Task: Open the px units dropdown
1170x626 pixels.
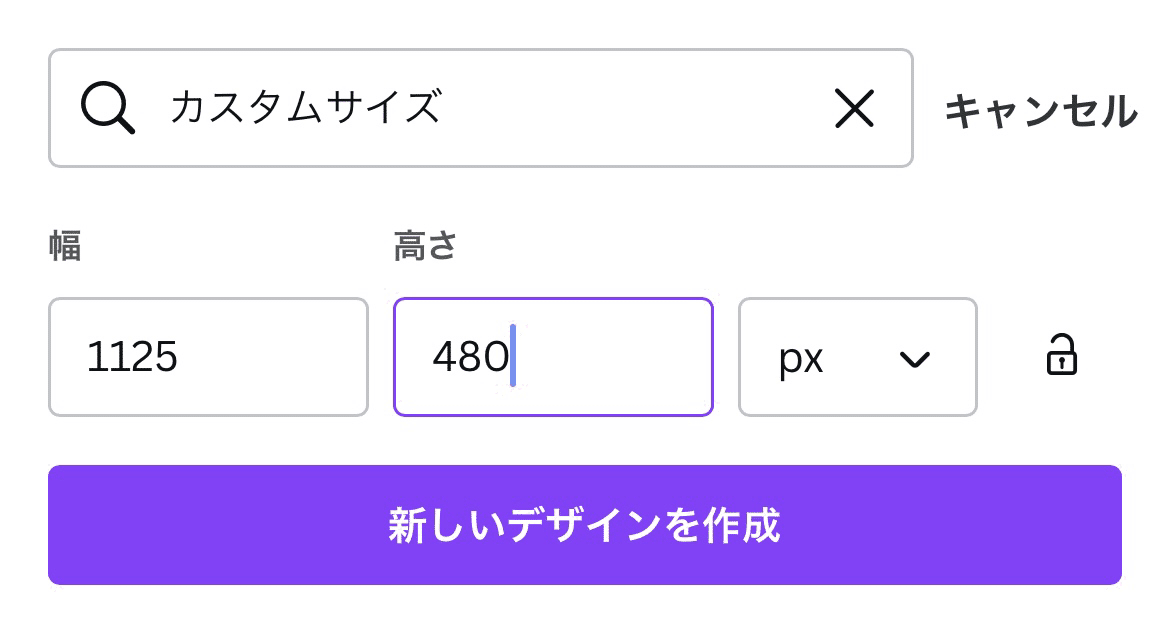Action: pos(857,357)
